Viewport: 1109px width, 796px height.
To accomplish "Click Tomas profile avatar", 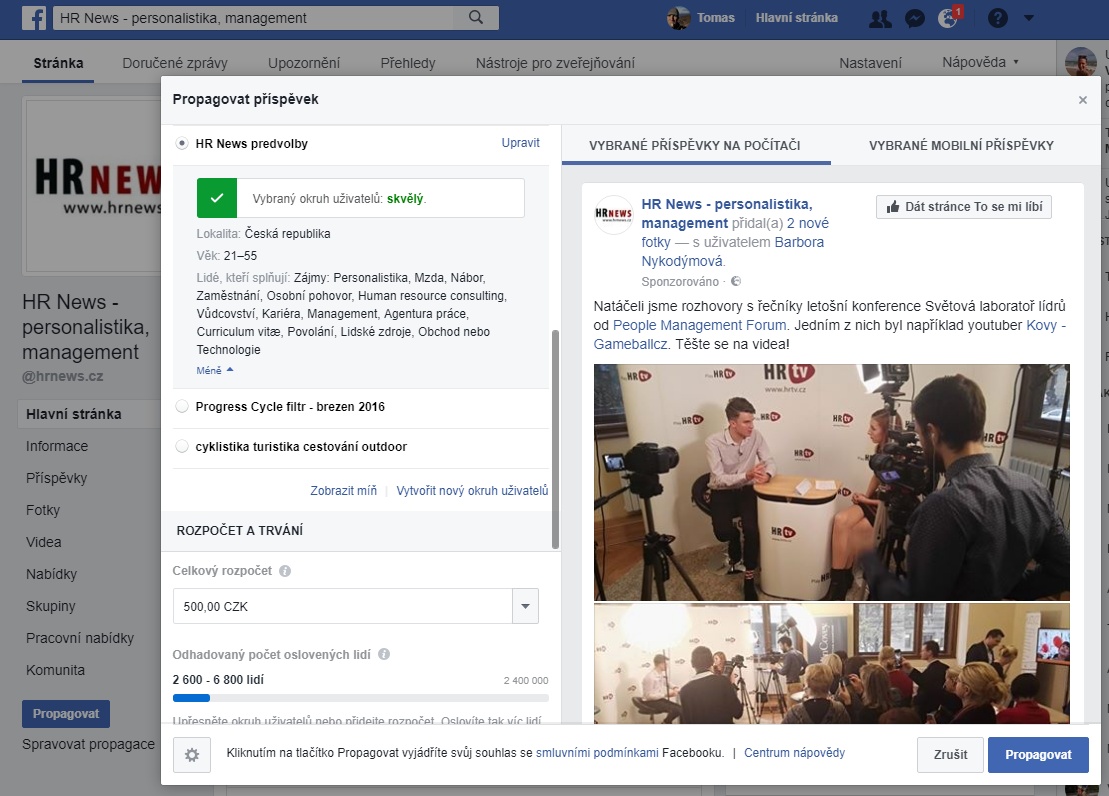I will pyautogui.click(x=679, y=18).
